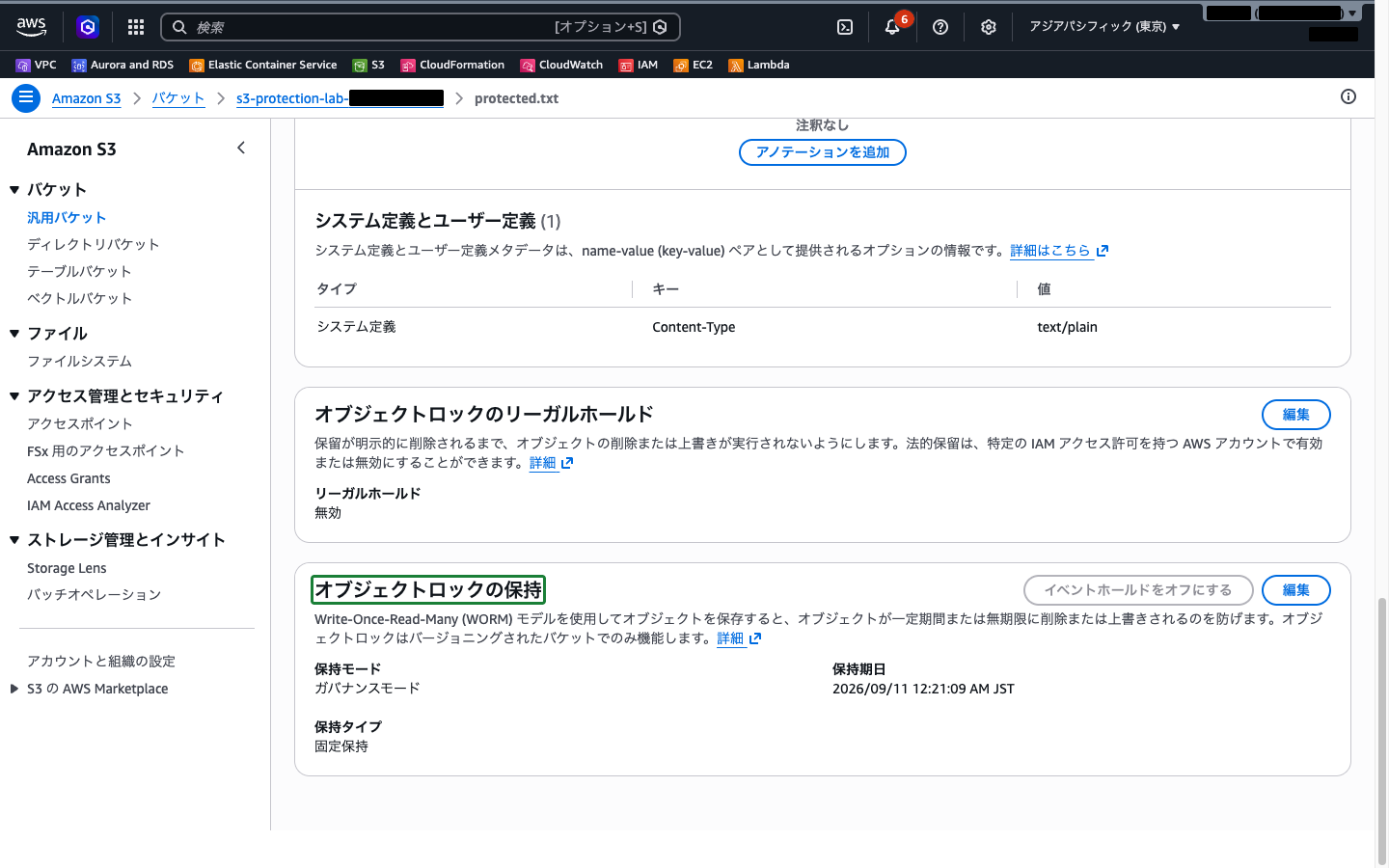
Task: Click the info circle icon at top right
Action: click(x=1348, y=96)
